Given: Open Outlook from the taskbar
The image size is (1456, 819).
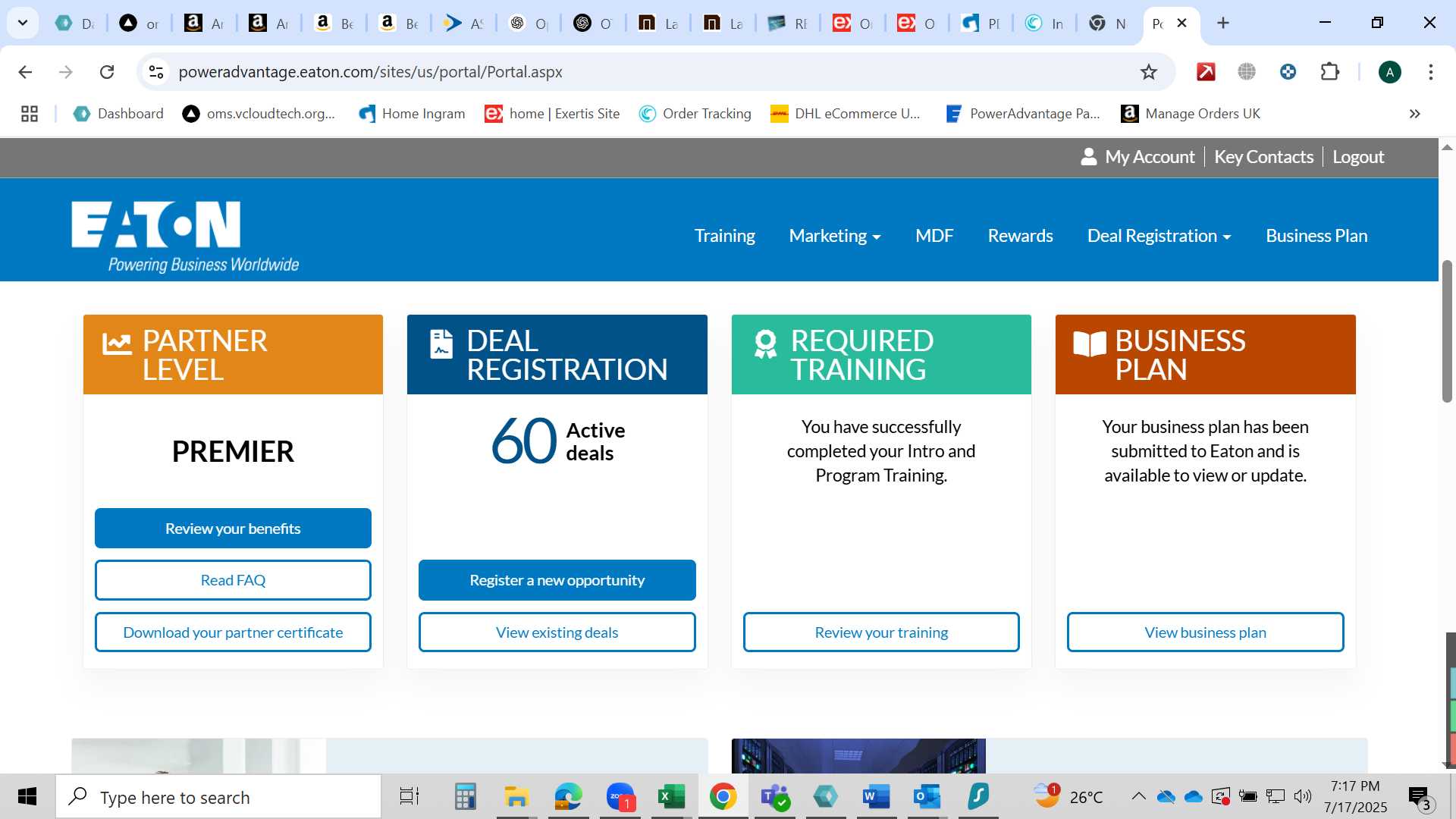Looking at the screenshot, I should (x=927, y=796).
